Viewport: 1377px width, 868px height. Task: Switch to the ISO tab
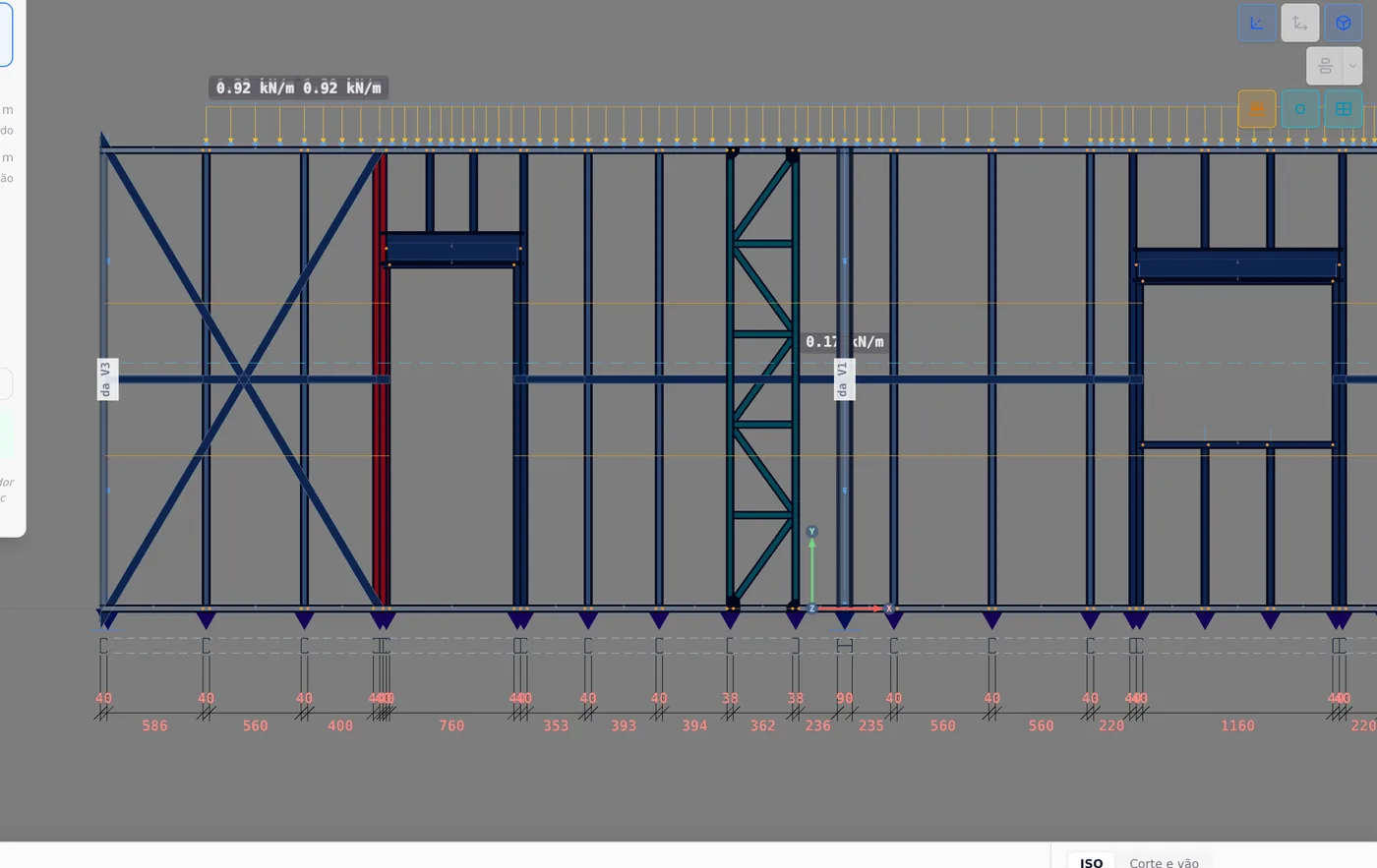(1092, 862)
